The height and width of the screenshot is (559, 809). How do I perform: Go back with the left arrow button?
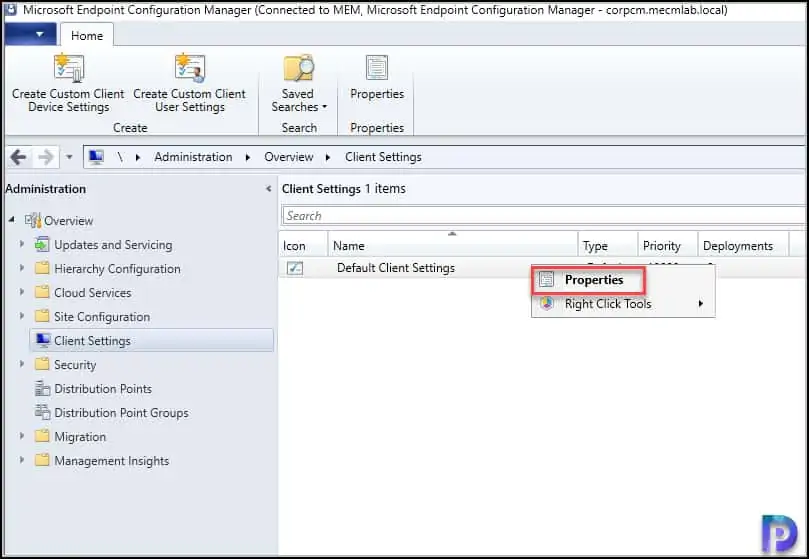pyautogui.click(x=19, y=157)
